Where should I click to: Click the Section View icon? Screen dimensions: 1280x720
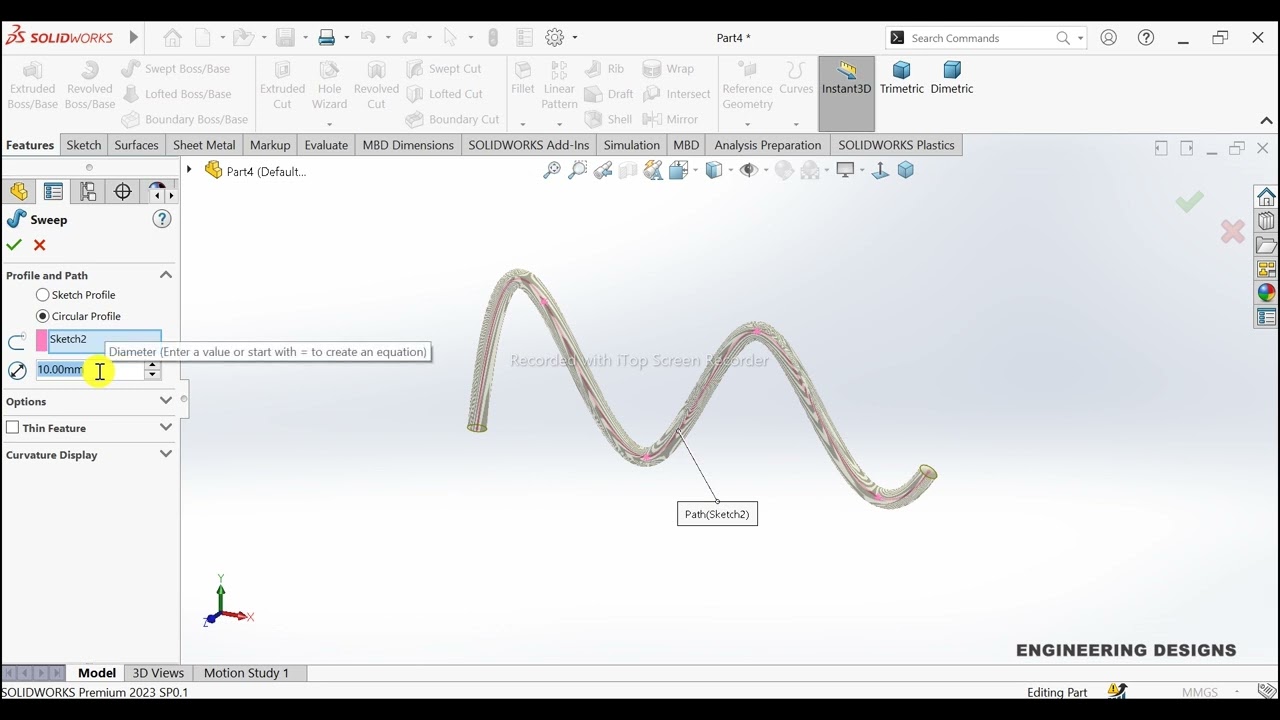(x=628, y=170)
